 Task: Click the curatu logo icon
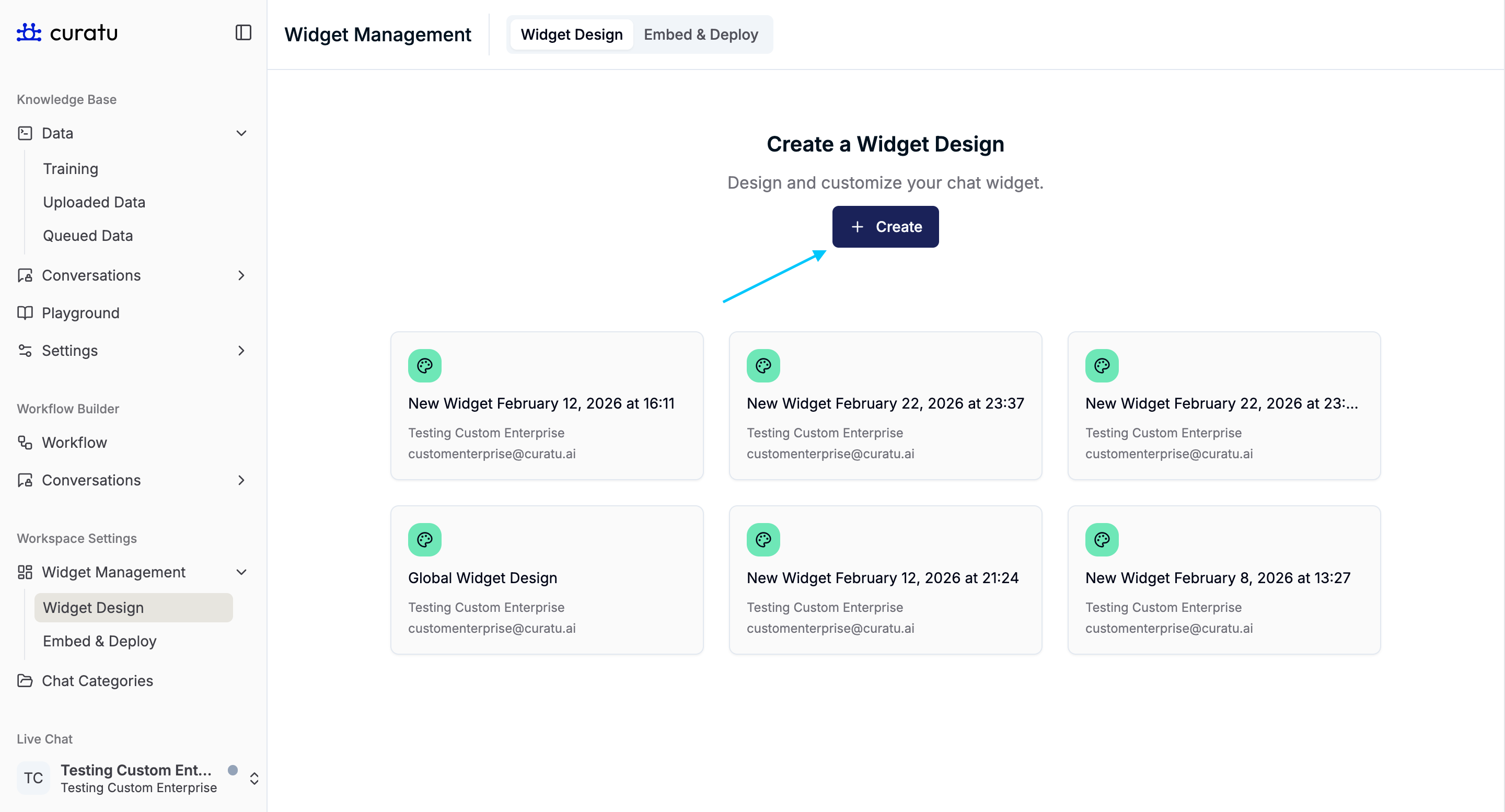(28, 32)
